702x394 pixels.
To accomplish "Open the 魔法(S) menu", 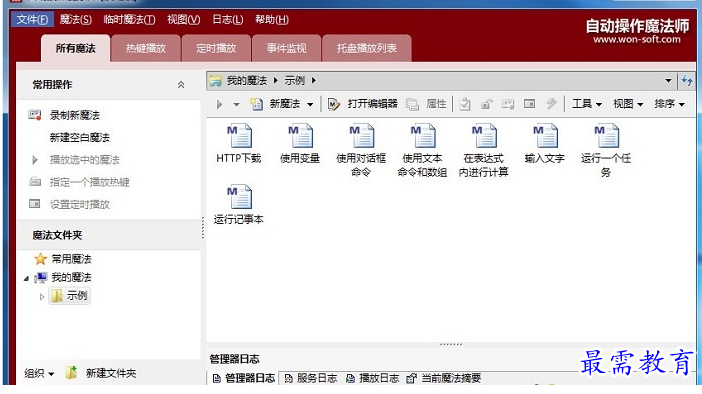I will click(76, 20).
